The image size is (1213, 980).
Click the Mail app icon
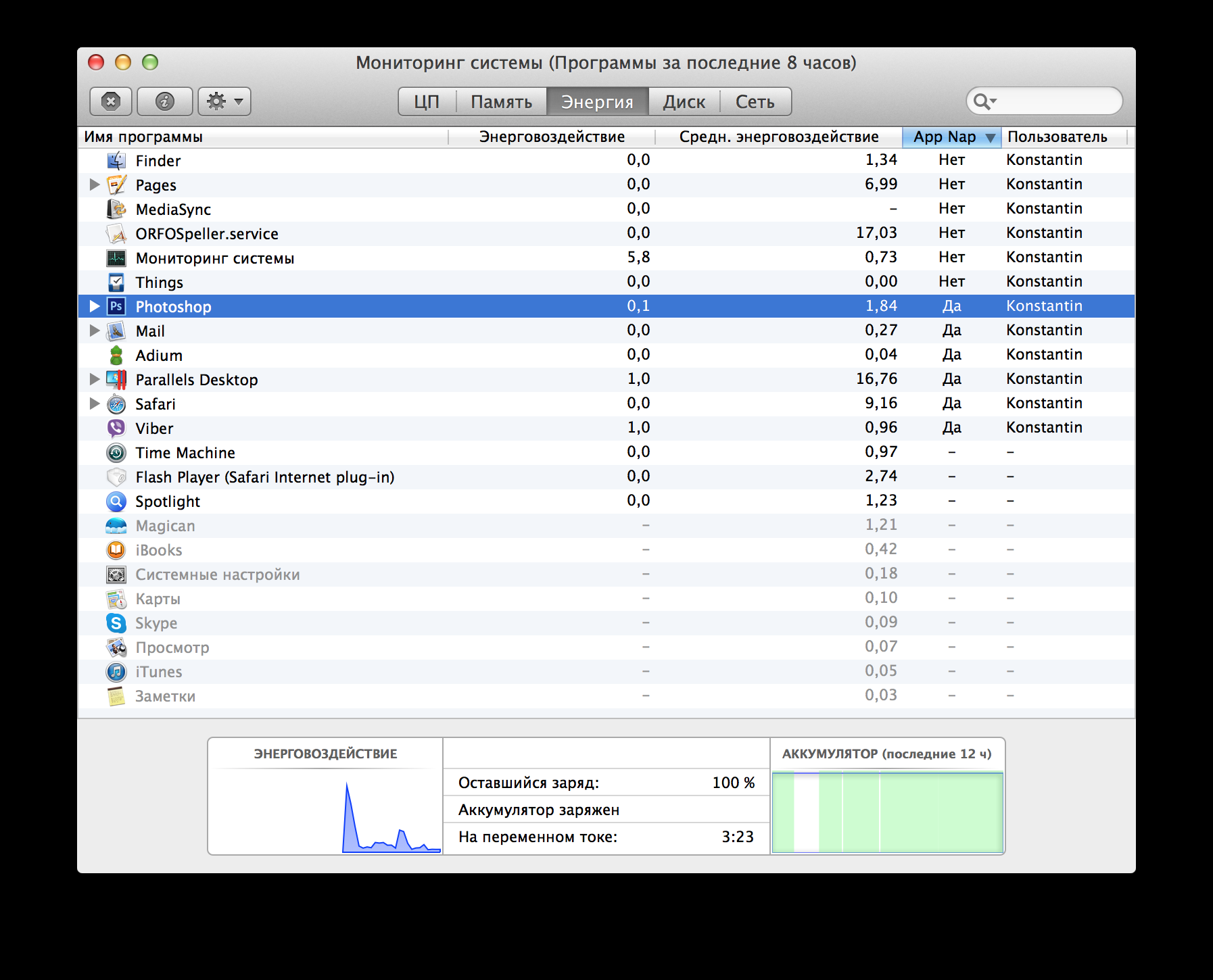point(116,330)
